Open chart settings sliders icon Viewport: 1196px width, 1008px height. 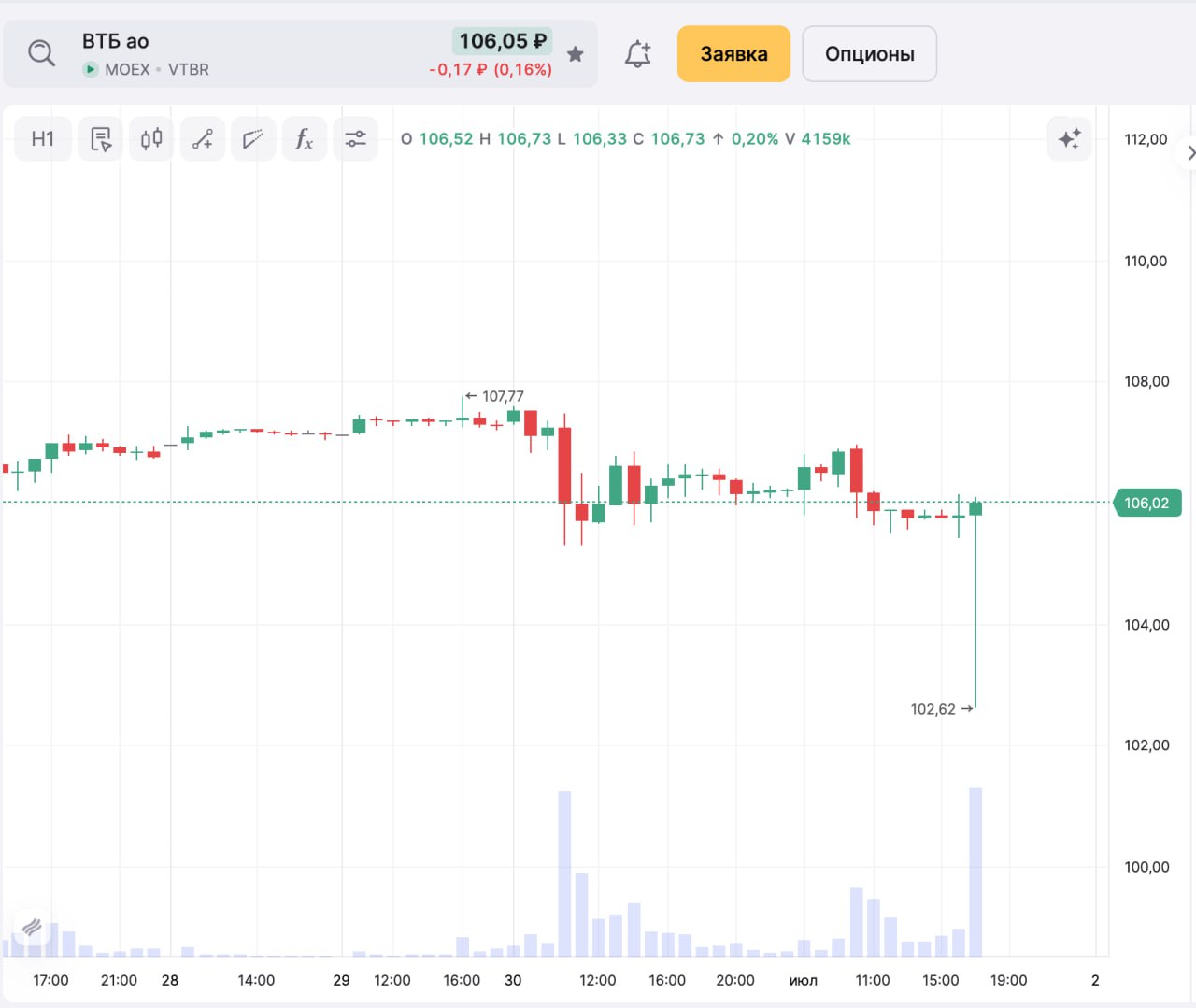(x=355, y=139)
